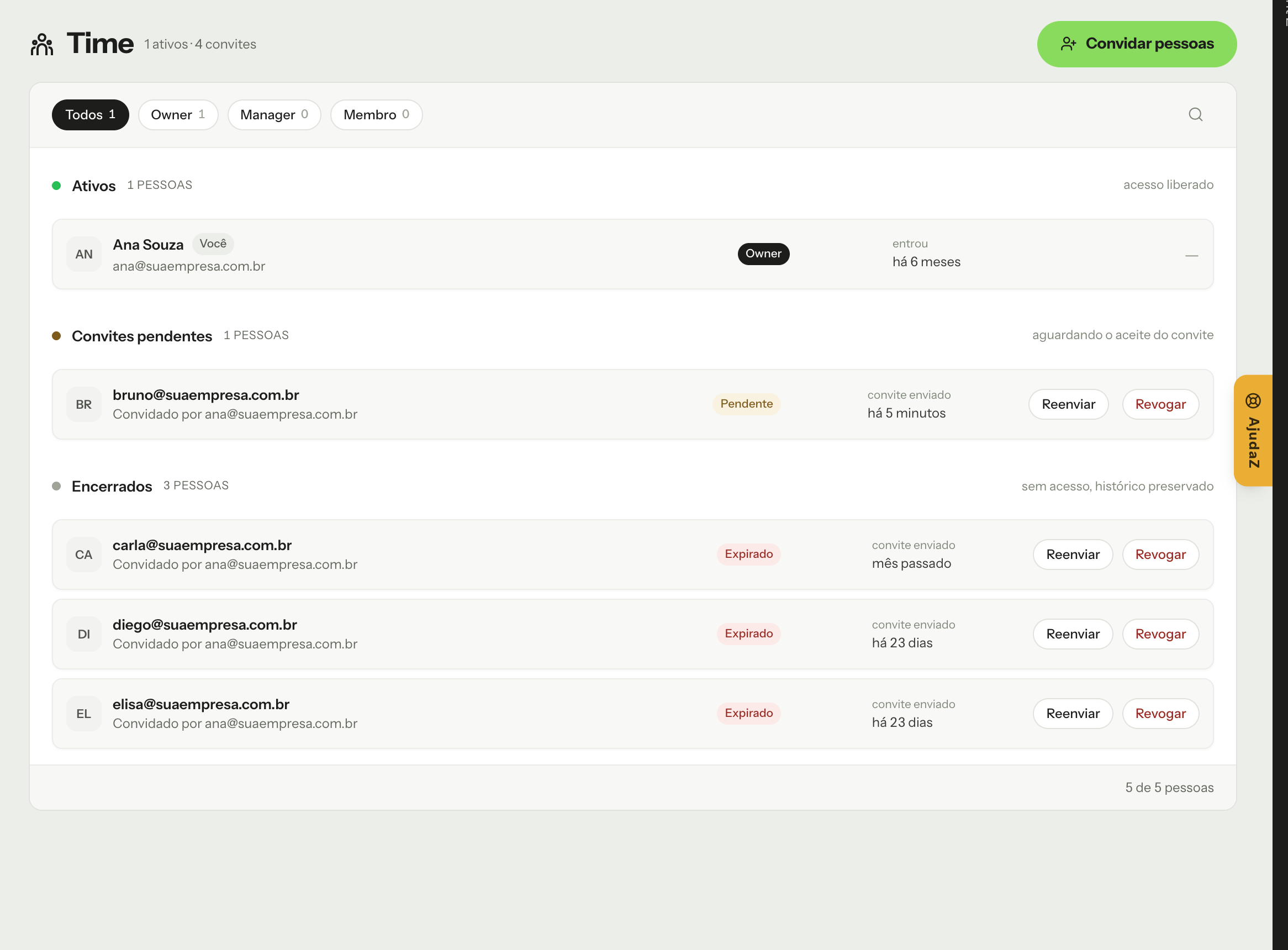Resend invite to carla@suaempresa.com.br
Screen dimensions: 1288x950
click(x=1073, y=555)
